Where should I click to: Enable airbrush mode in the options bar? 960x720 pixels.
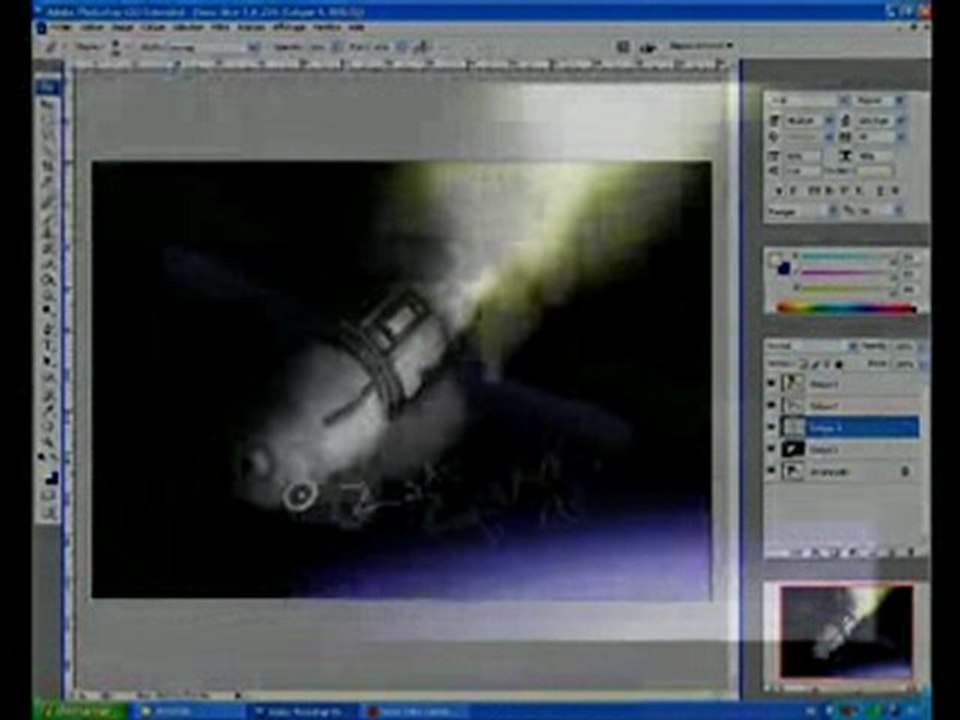point(422,47)
